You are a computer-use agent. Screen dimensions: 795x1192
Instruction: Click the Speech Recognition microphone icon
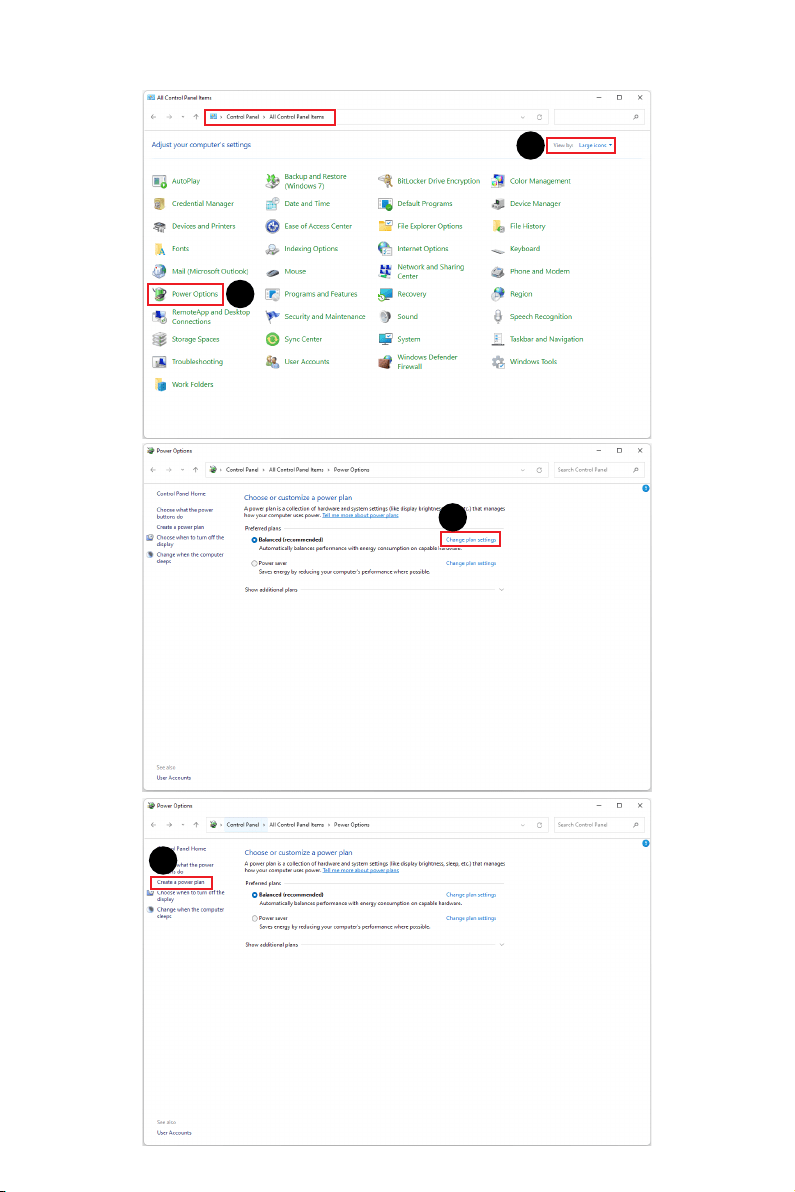point(498,316)
